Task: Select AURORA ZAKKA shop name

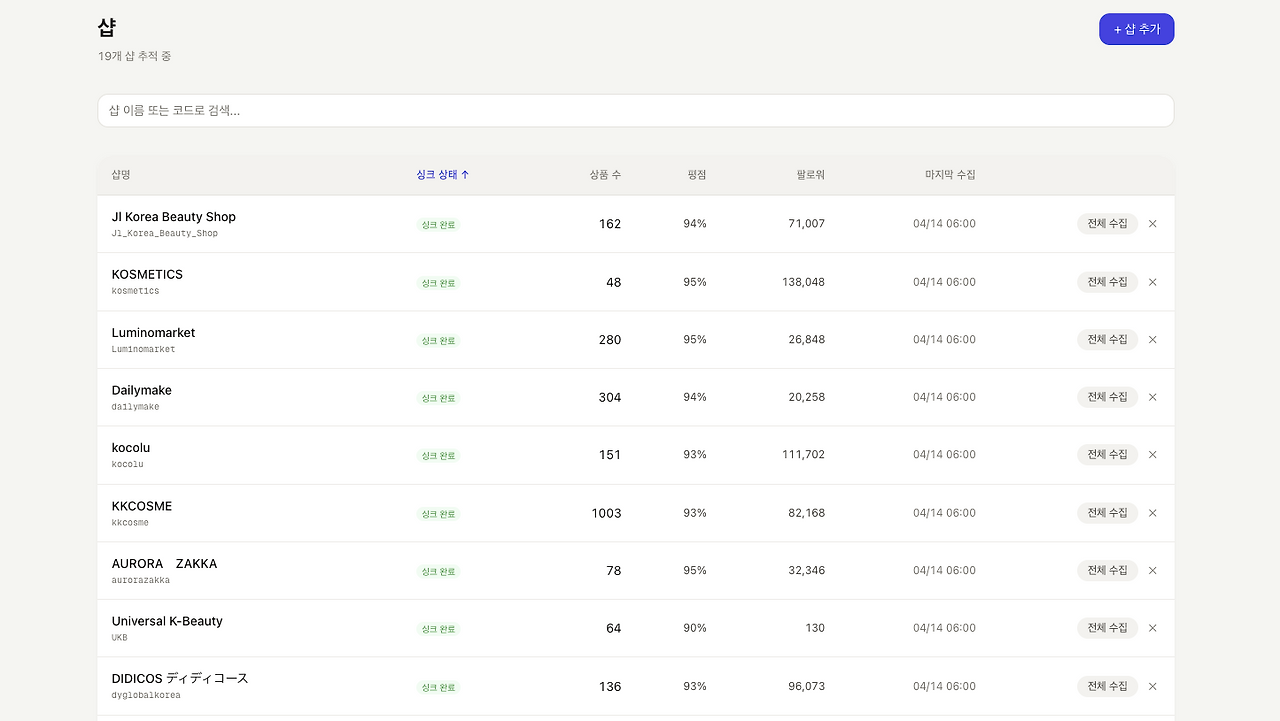Action: tap(164, 564)
